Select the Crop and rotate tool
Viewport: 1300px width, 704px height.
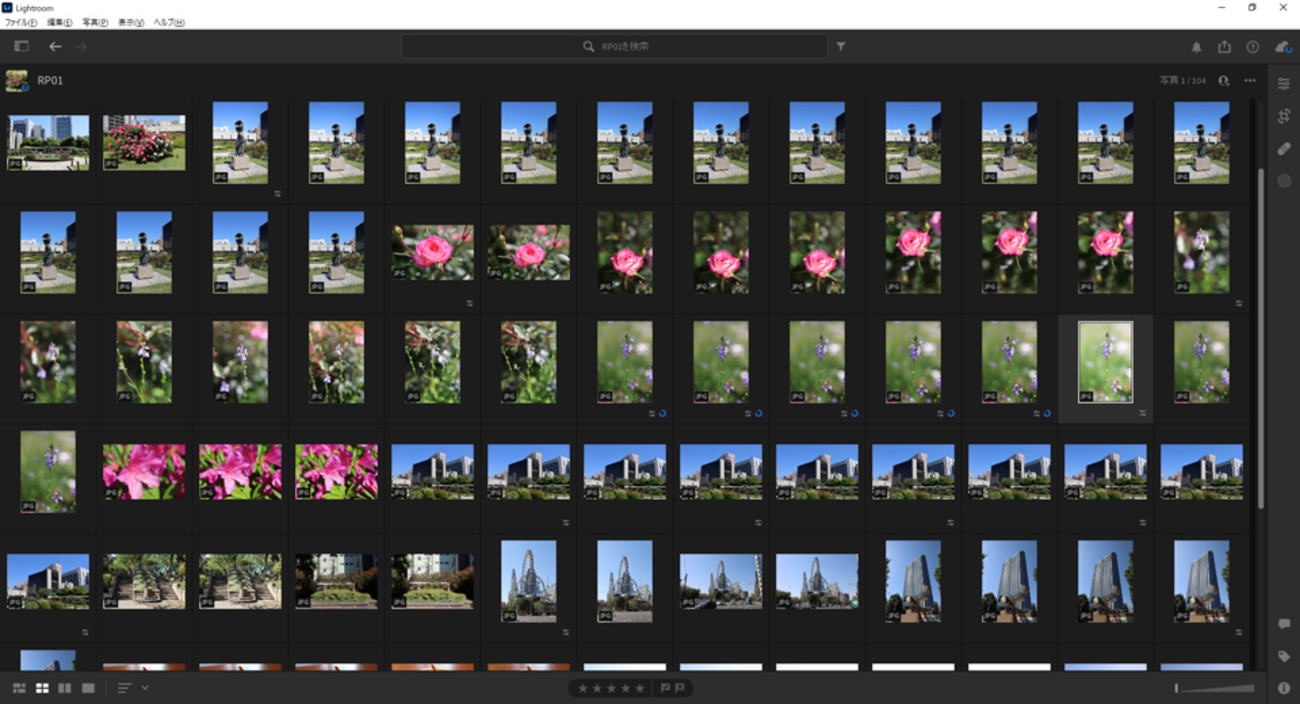[x=1284, y=116]
